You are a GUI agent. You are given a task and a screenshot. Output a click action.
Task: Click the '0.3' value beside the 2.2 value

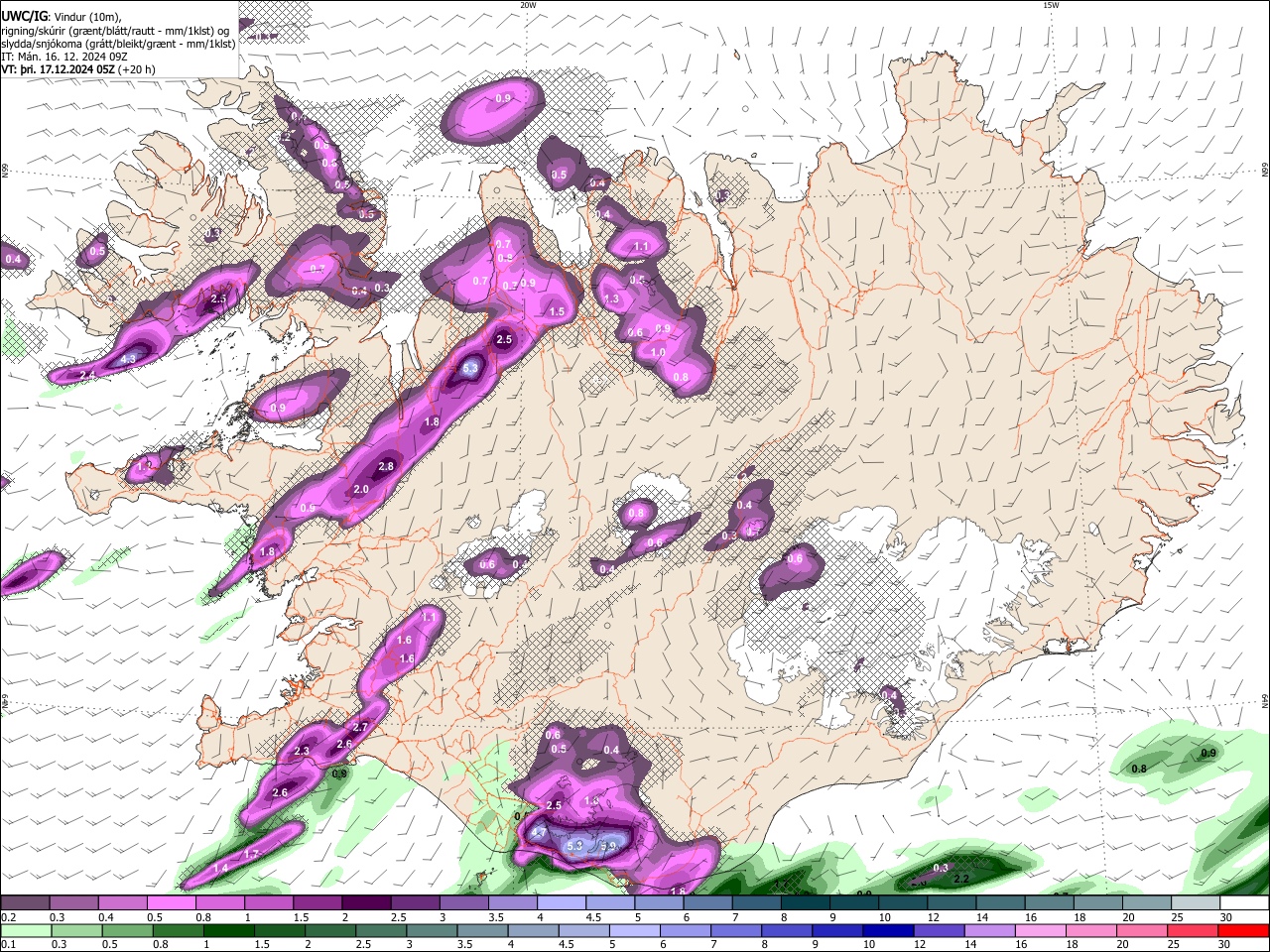pyautogui.click(x=941, y=869)
